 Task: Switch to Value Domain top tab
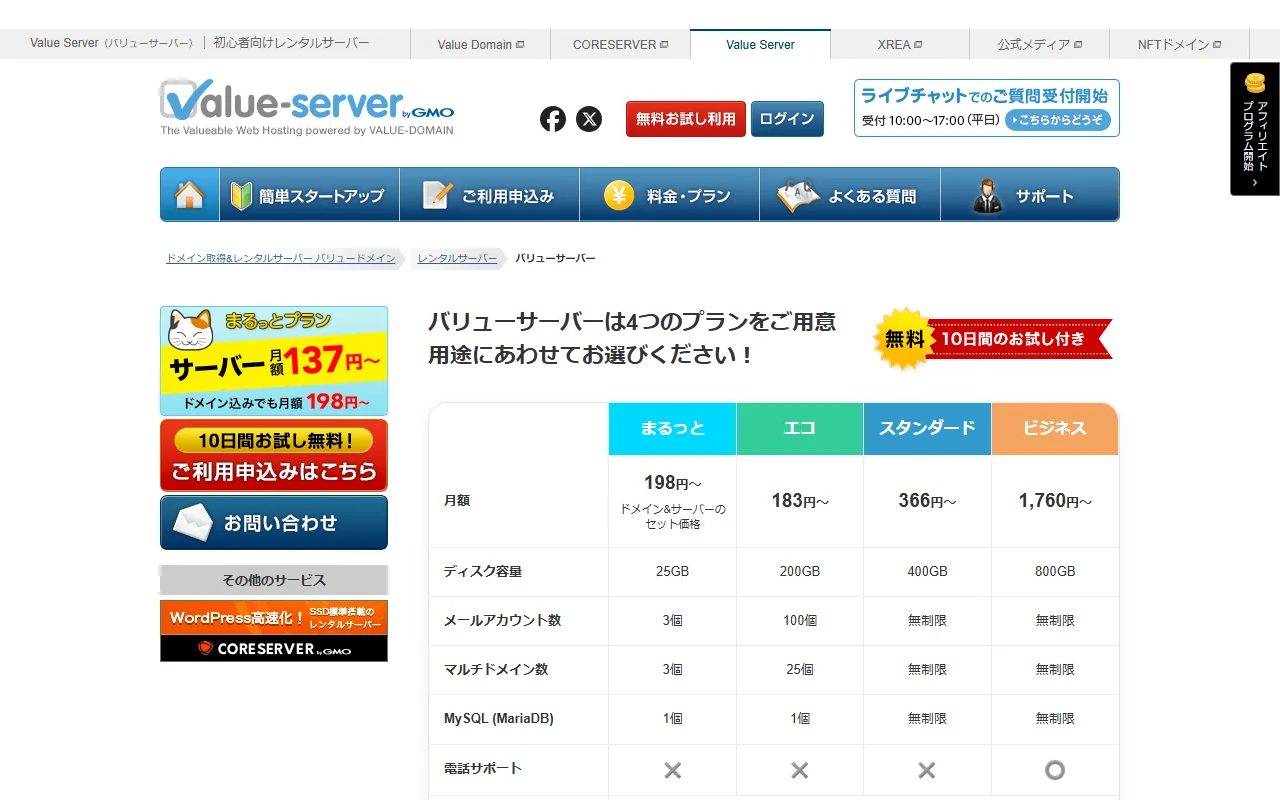pos(480,45)
